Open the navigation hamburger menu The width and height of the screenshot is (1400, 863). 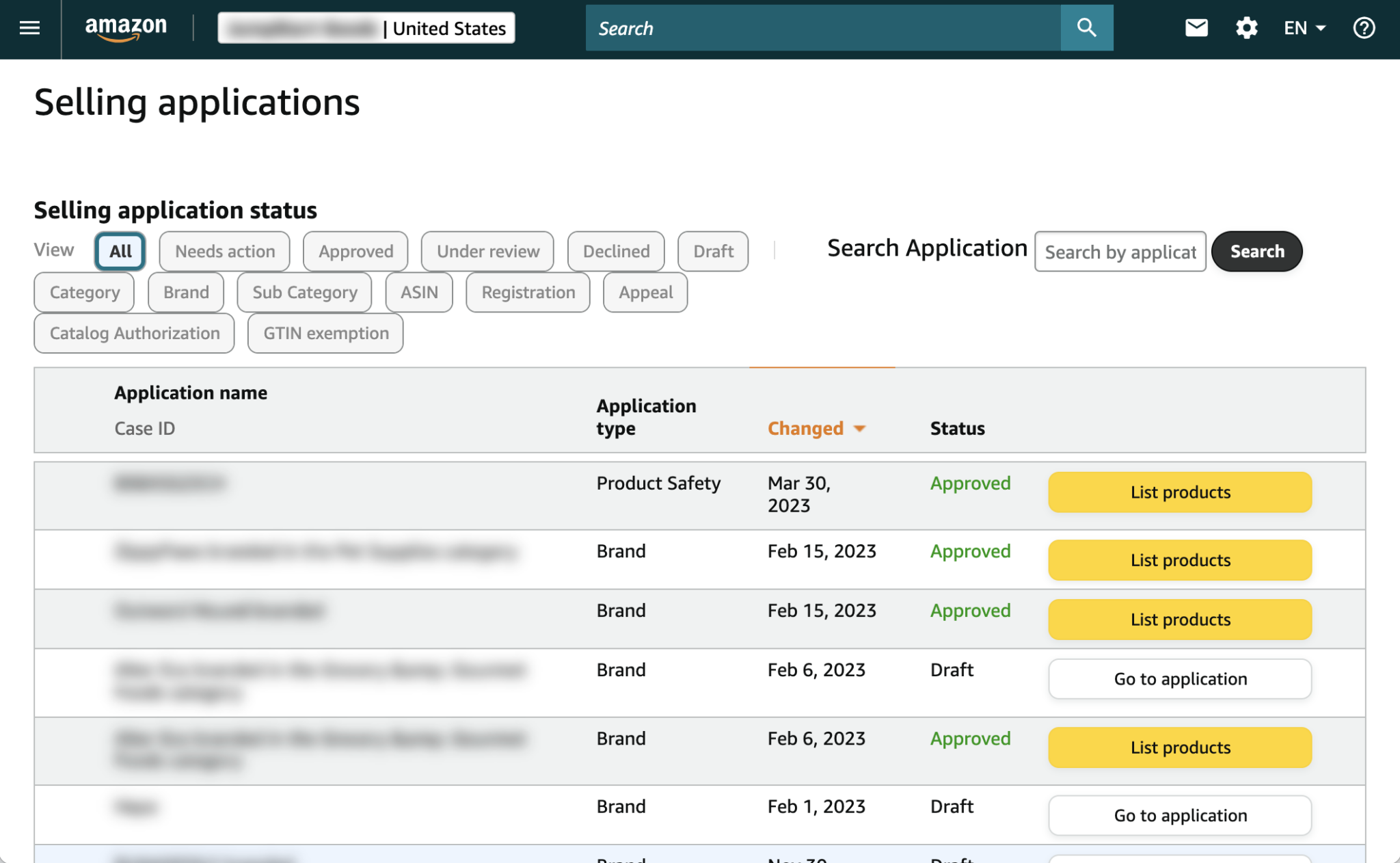(29, 27)
